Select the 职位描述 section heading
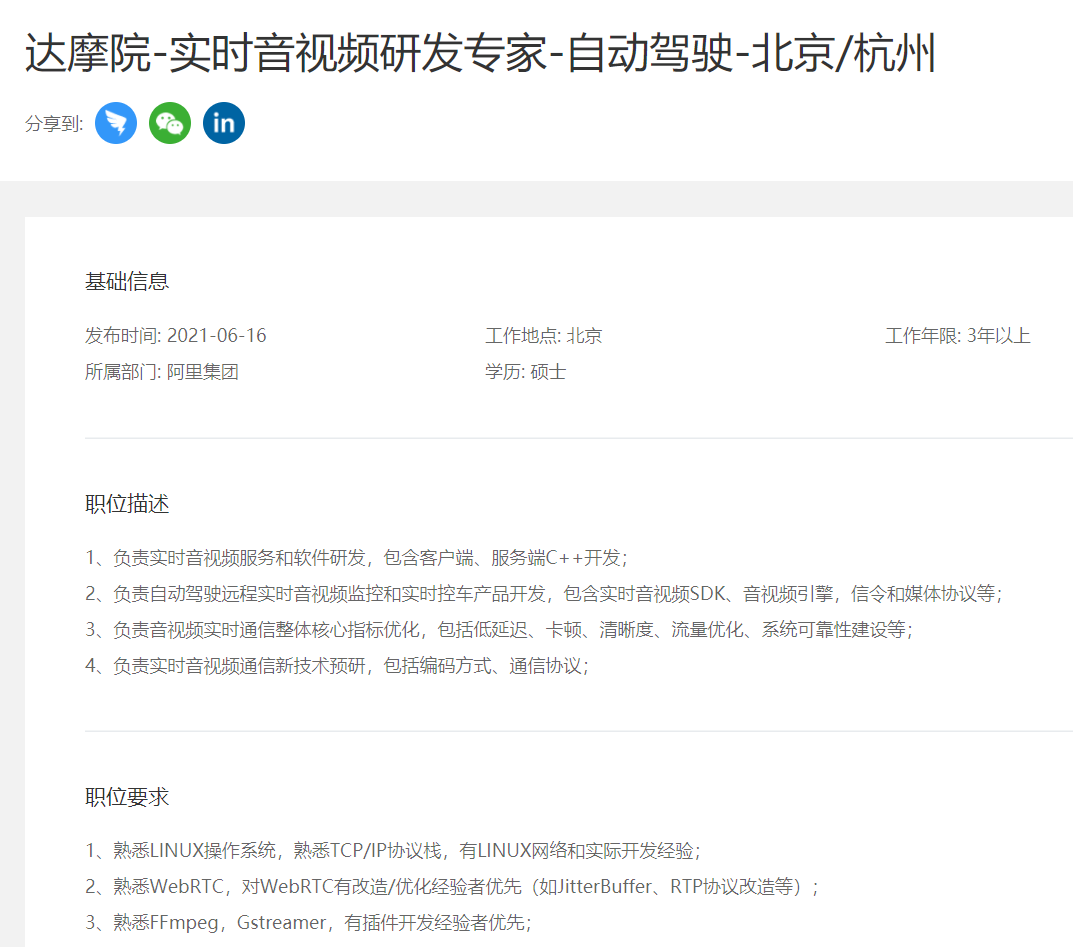Image resolution: width=1073 pixels, height=947 pixels. [127, 503]
